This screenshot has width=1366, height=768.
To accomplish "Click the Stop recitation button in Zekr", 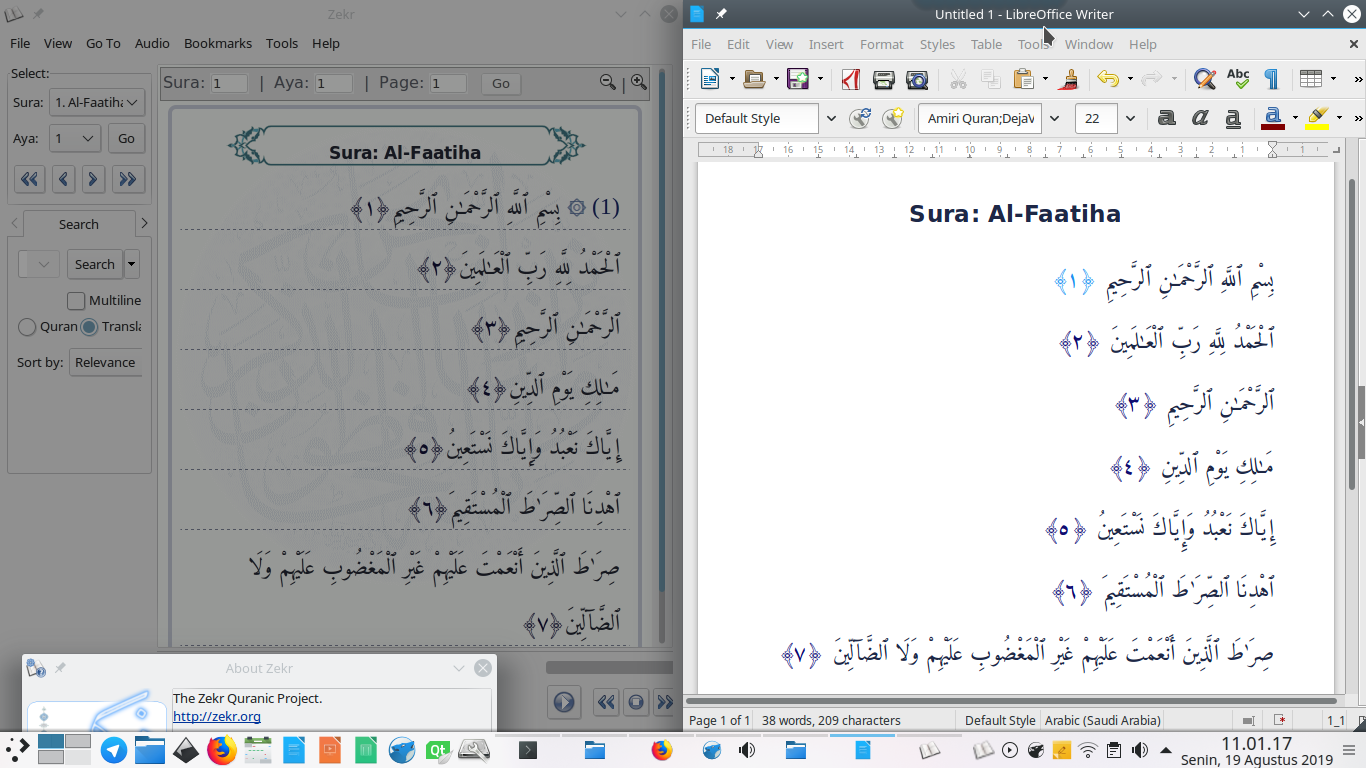I will tap(636, 702).
